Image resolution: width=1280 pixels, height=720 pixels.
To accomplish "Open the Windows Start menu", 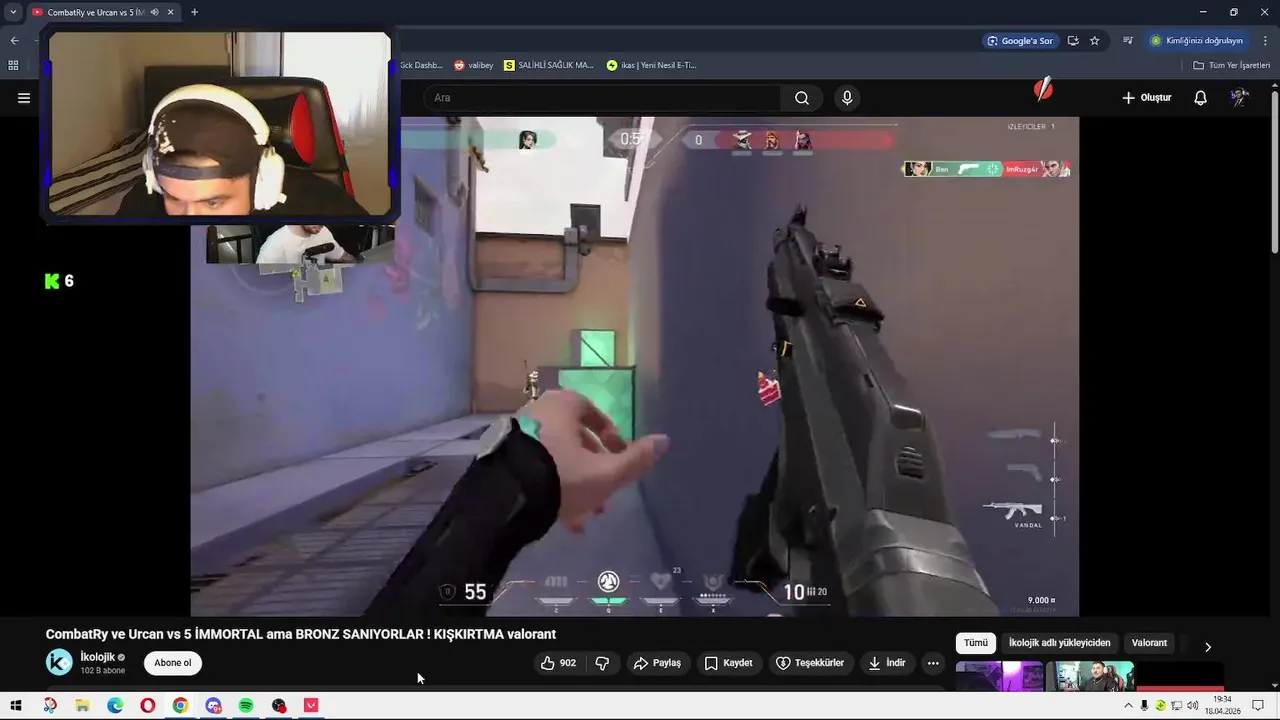I will (x=16, y=706).
